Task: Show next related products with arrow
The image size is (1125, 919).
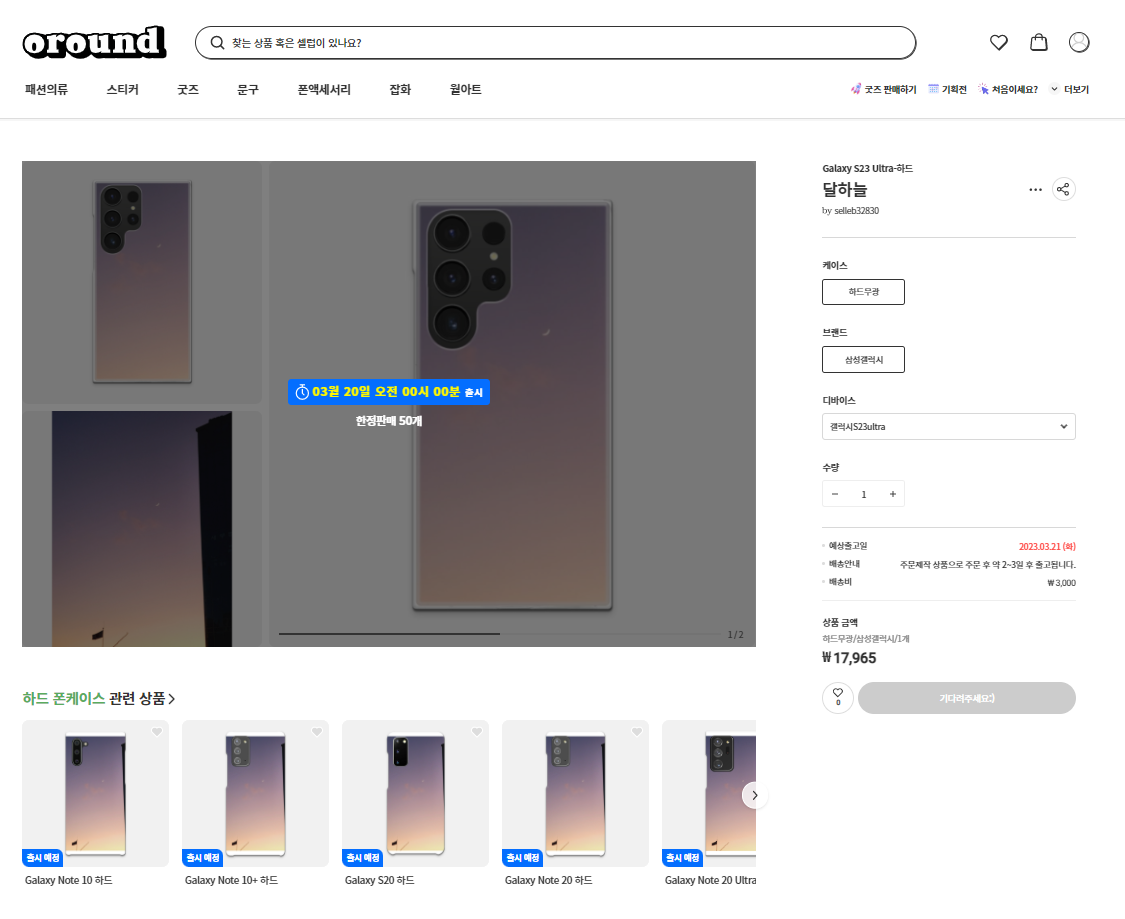Action: [755, 795]
